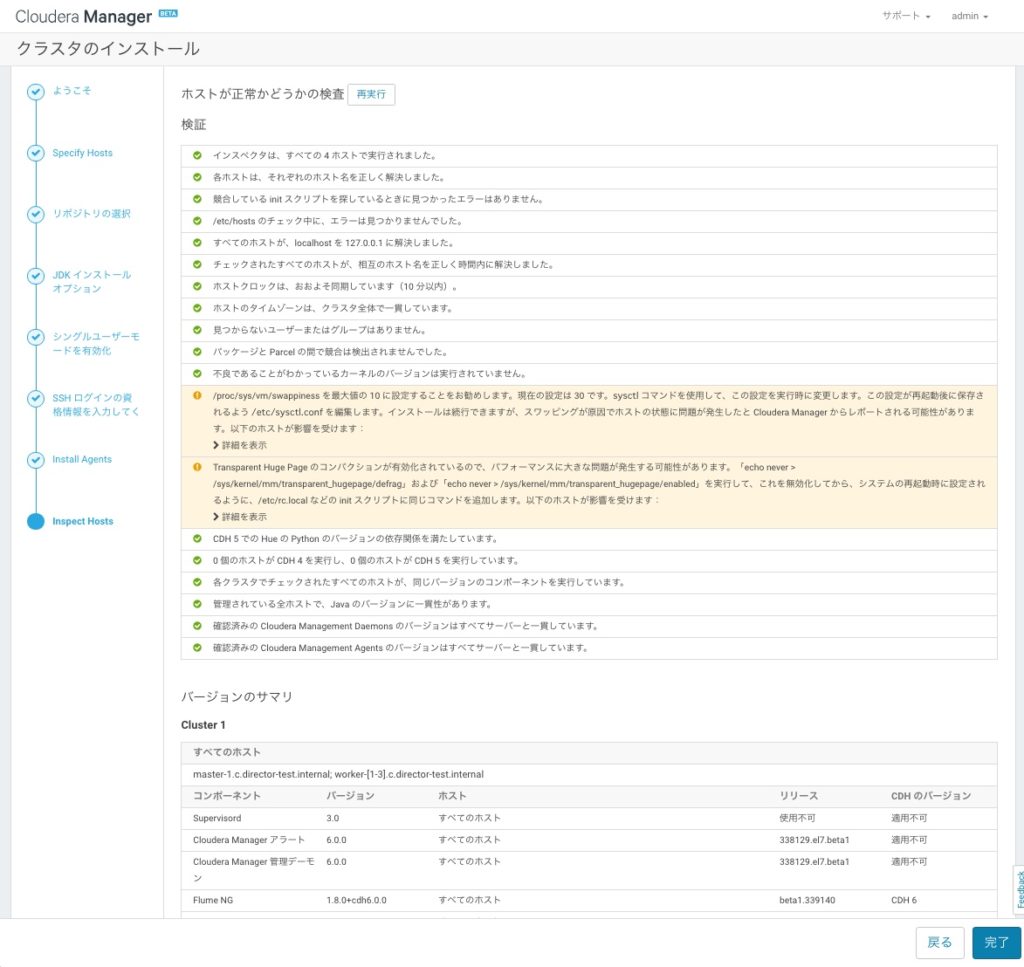Click the 完了 button
This screenshot has height=967, width=1024.
(996, 942)
